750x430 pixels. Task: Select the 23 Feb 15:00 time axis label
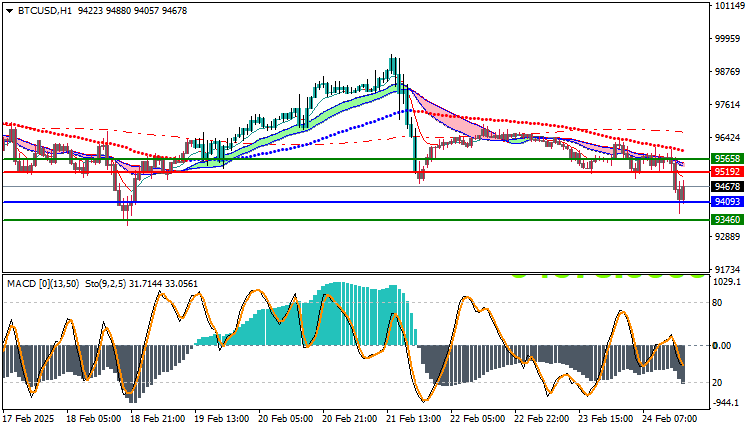(x=606, y=419)
